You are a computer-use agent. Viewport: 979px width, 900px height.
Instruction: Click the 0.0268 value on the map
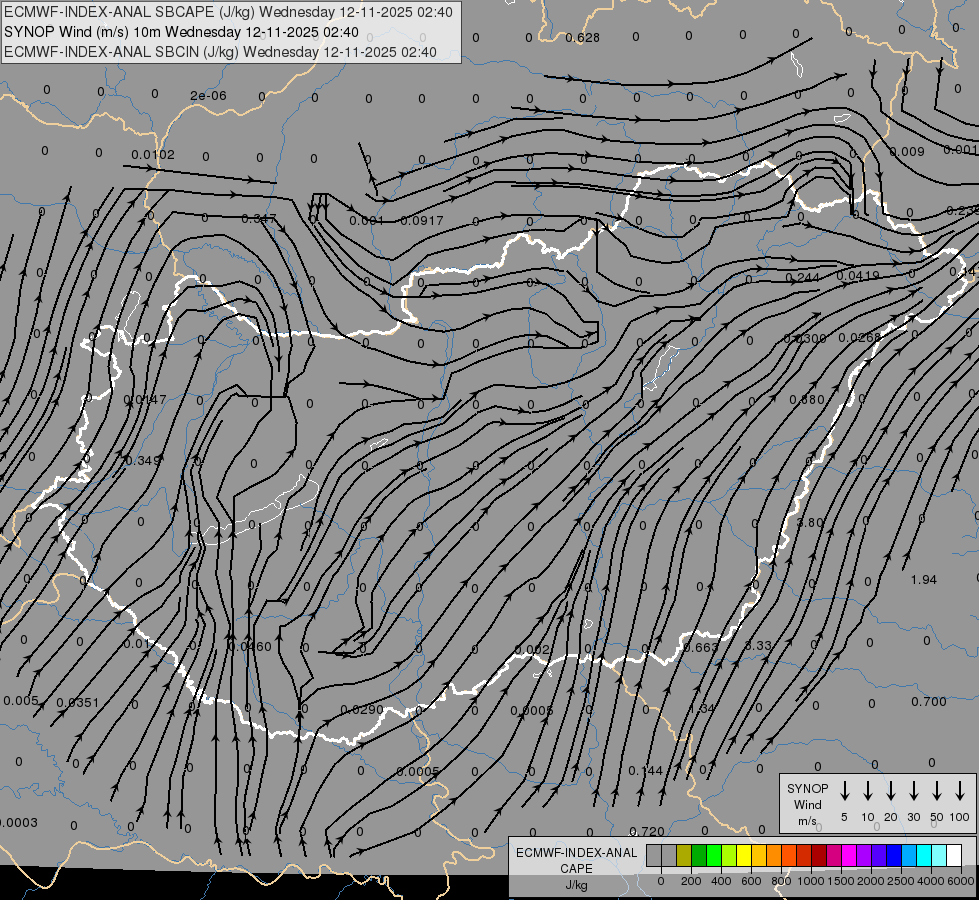click(x=860, y=337)
